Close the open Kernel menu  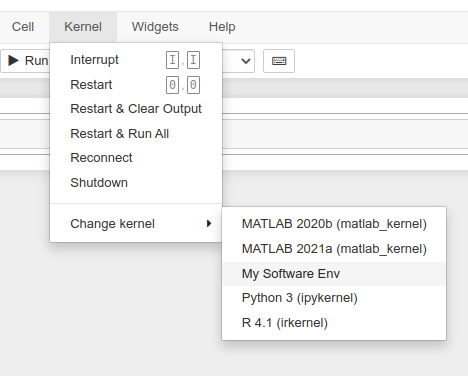click(83, 27)
